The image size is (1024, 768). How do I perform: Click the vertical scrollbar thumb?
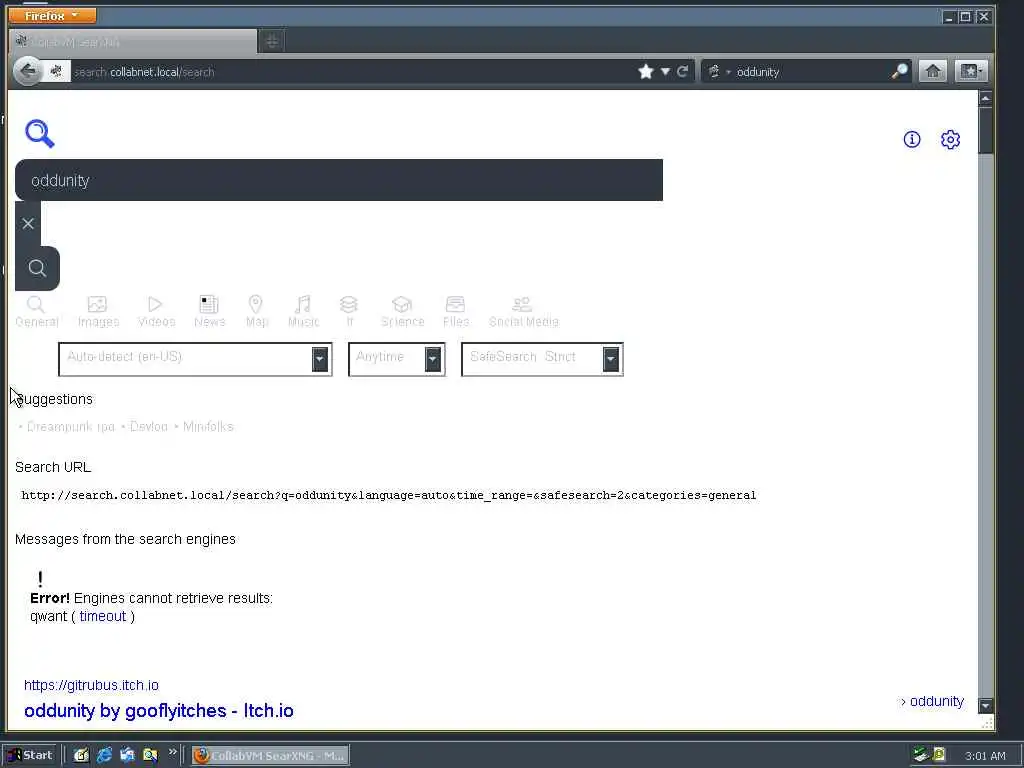pos(985,130)
